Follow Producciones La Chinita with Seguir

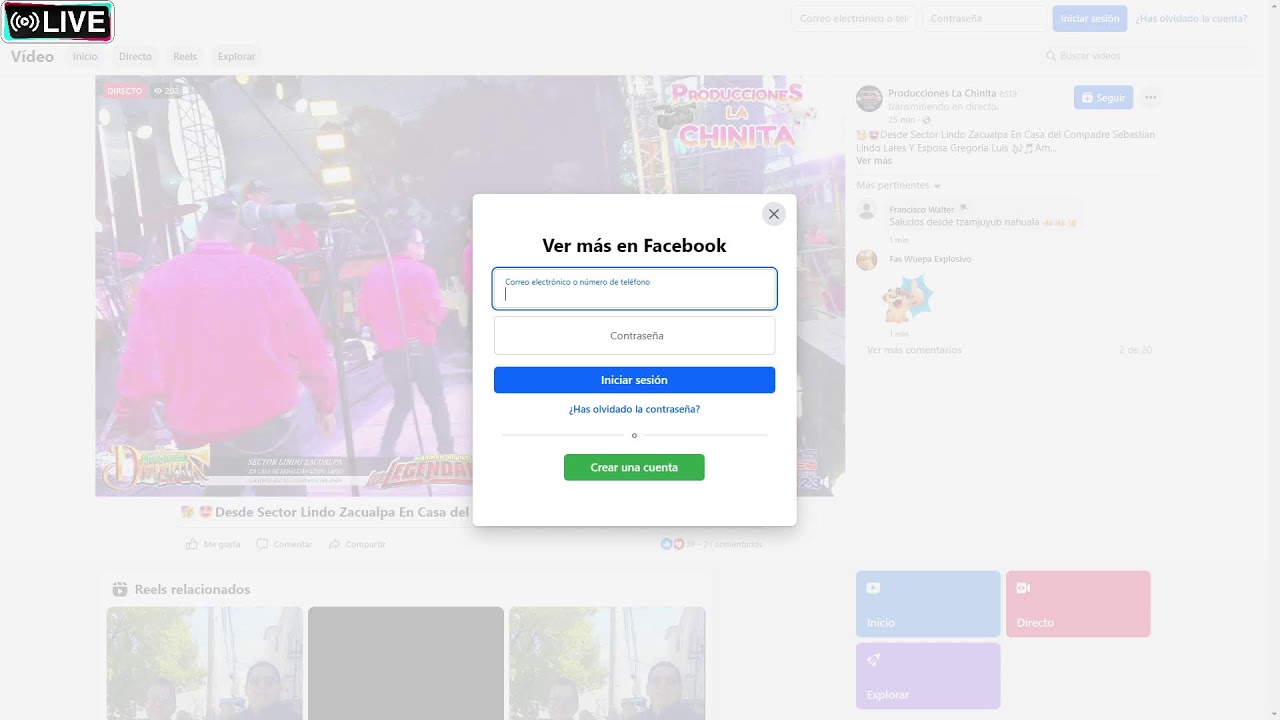[x=1103, y=97]
